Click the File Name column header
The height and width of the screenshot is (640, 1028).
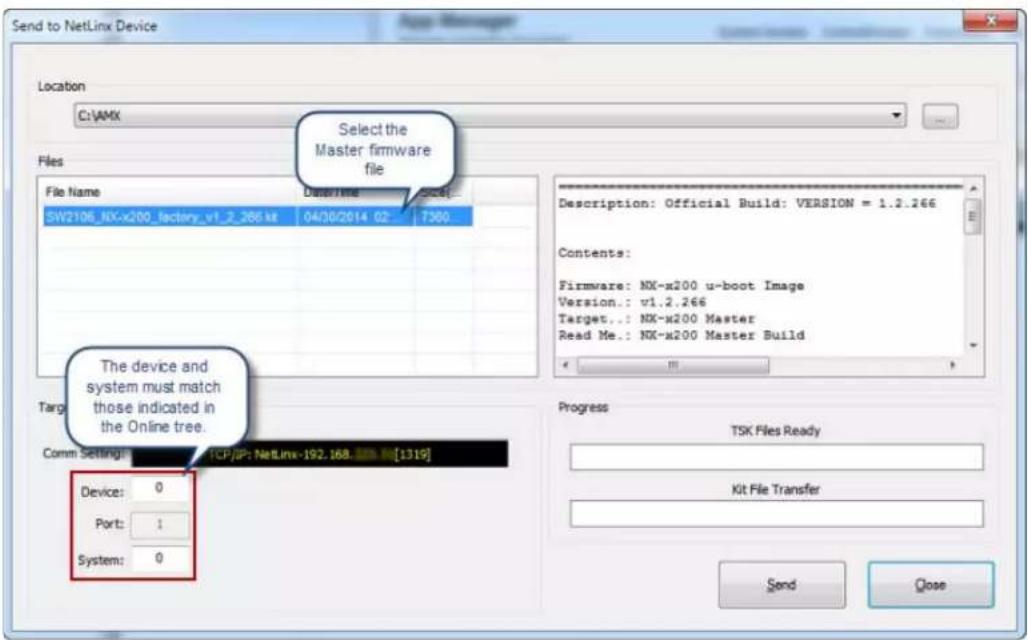pos(169,192)
